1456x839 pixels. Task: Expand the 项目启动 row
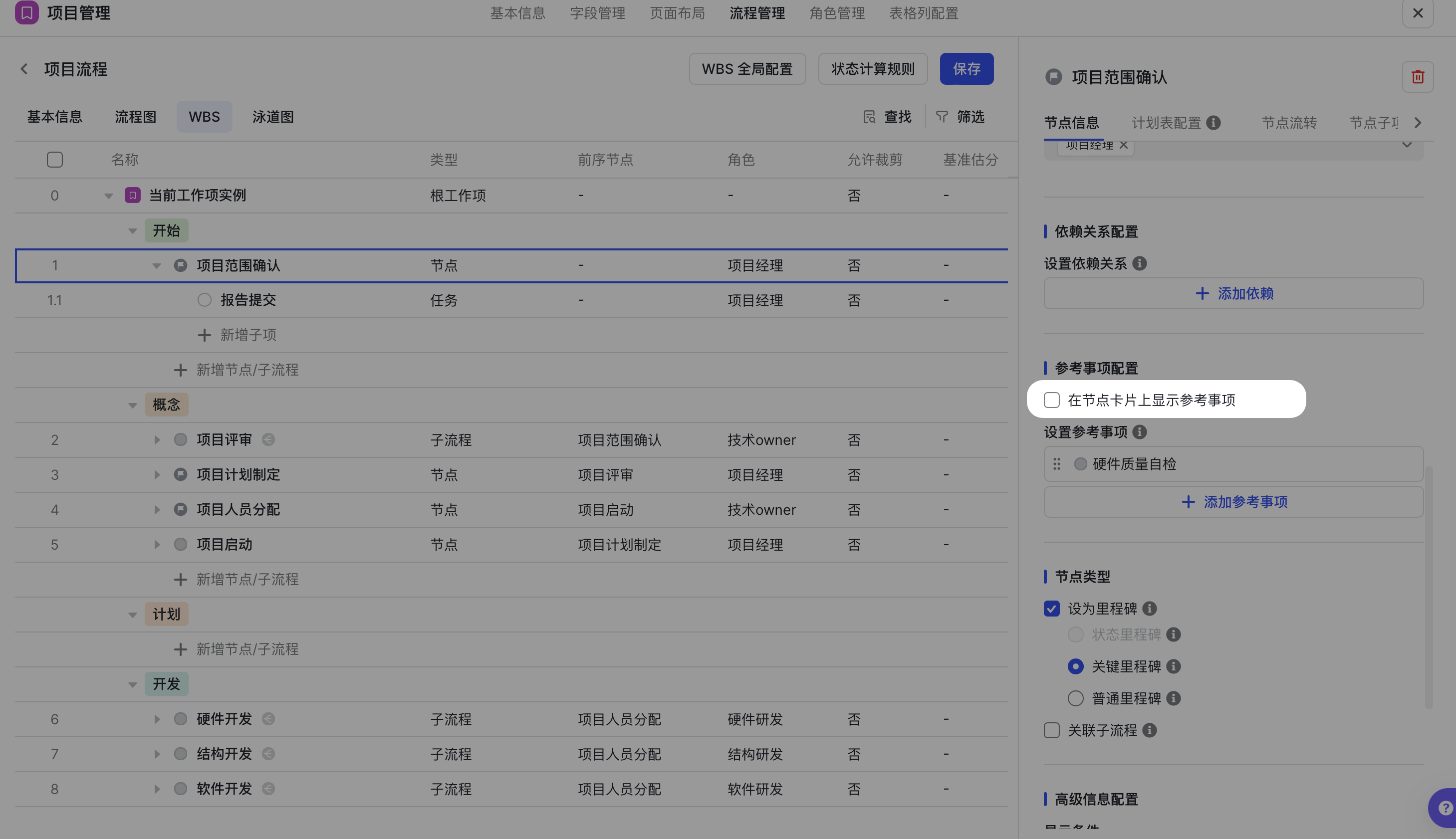click(x=157, y=545)
